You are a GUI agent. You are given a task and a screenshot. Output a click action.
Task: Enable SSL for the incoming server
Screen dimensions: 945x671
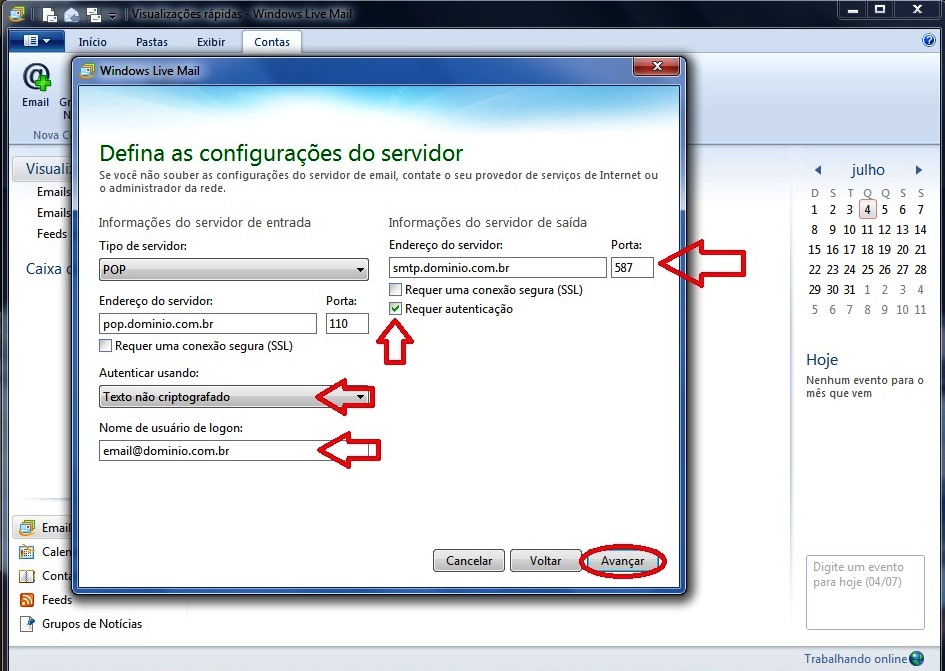pyautogui.click(x=106, y=346)
